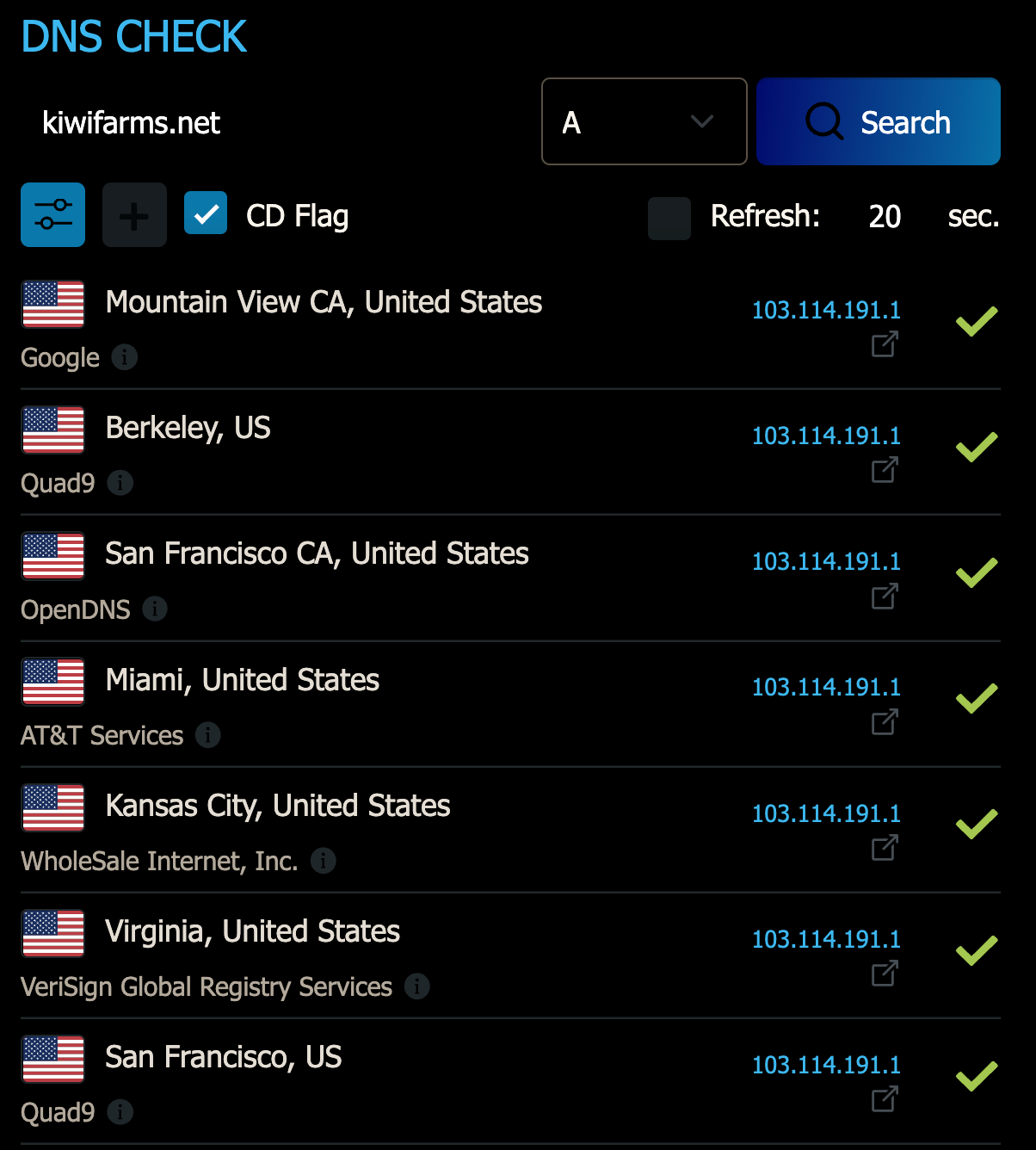The width and height of the screenshot is (1036, 1150).
Task: Select the text San Francisco, US
Action: point(223,1057)
